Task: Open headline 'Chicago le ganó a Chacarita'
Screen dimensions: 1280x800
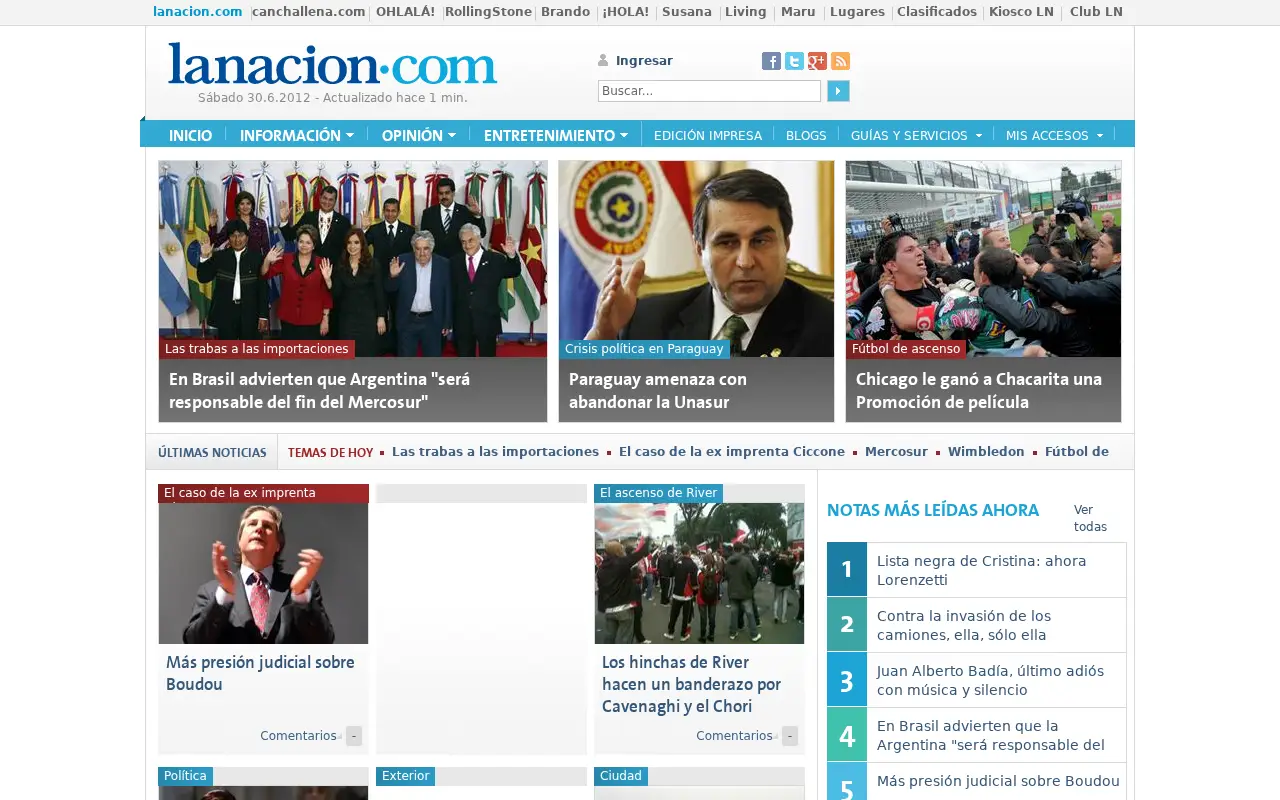Action: (x=979, y=391)
